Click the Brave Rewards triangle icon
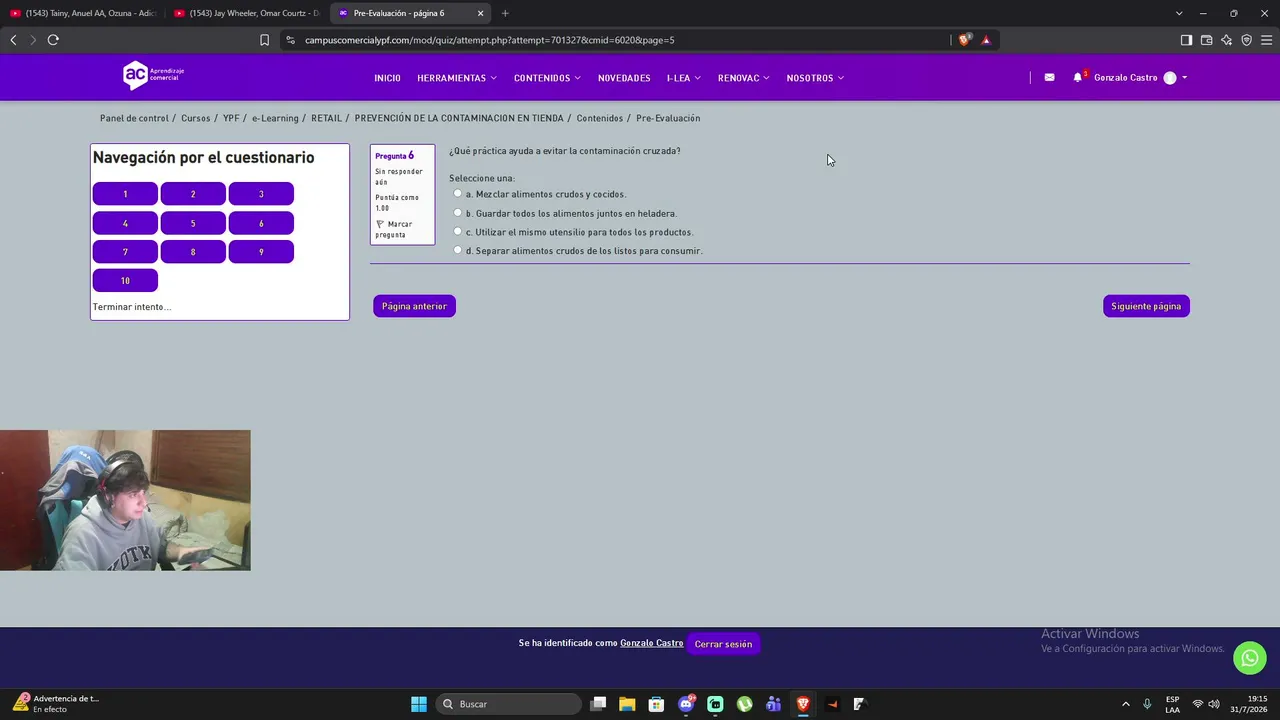 pos(986,40)
